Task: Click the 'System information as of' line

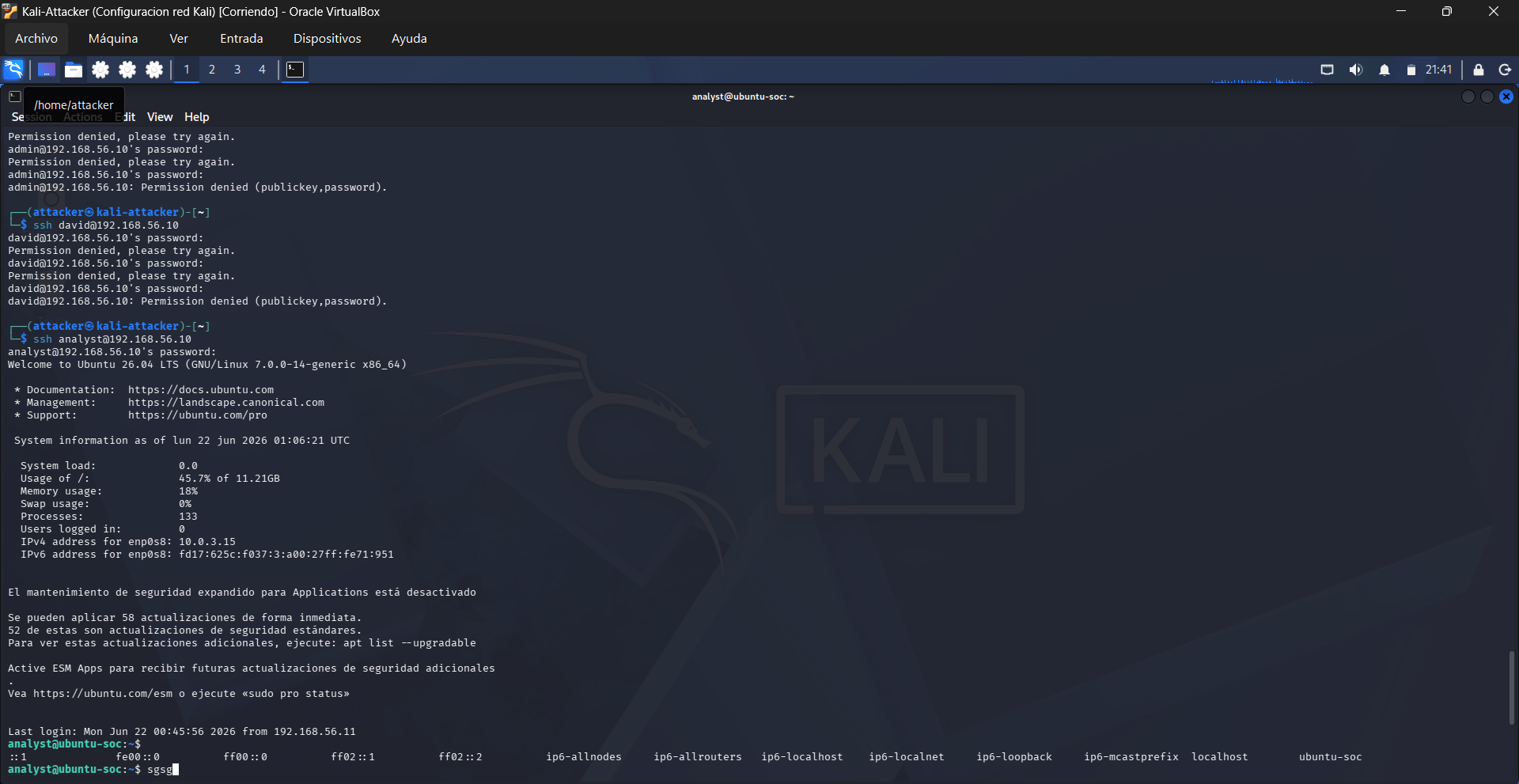Action: [182, 441]
